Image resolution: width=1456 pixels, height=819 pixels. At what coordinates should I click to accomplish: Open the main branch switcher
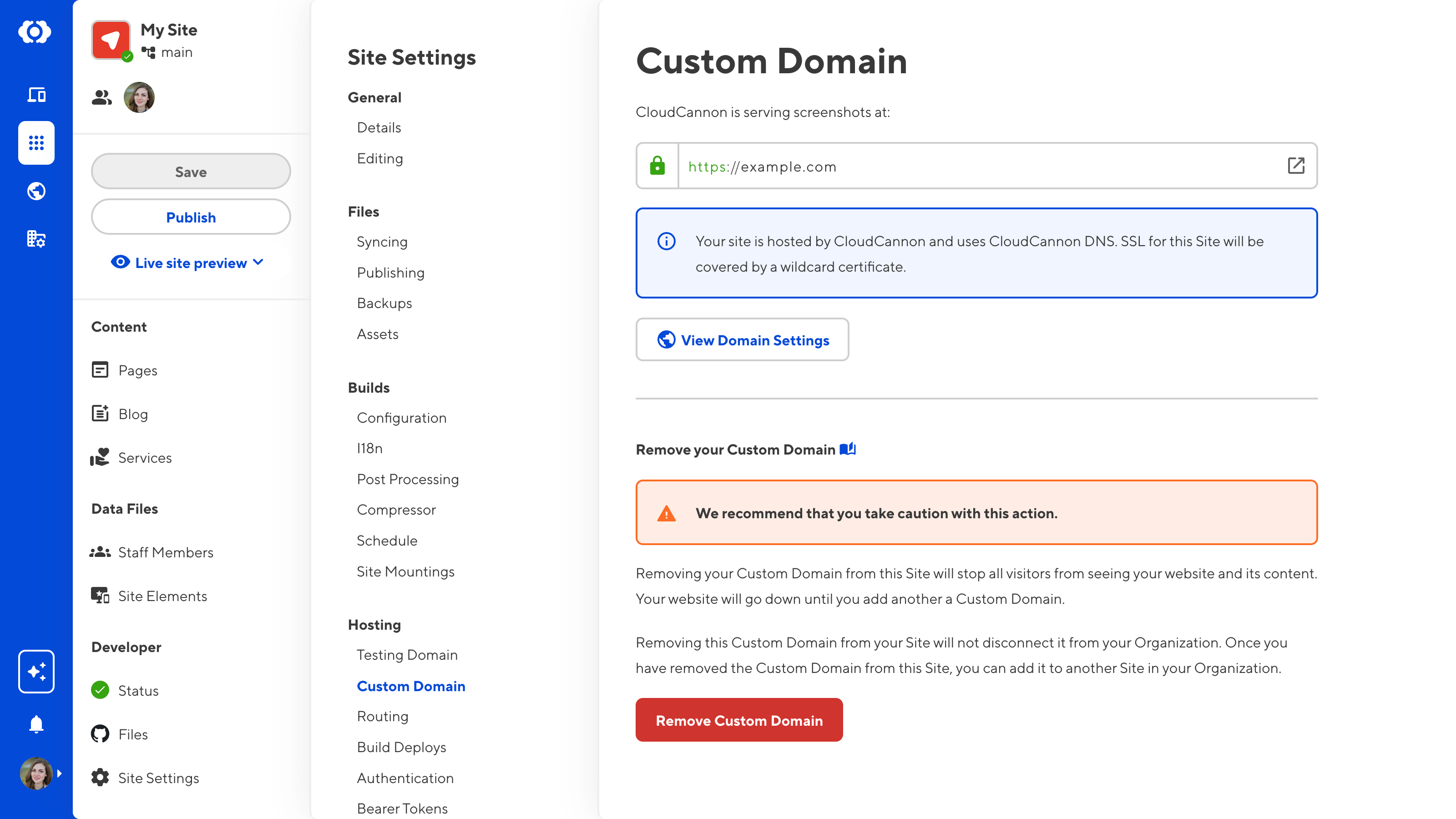[x=167, y=53]
